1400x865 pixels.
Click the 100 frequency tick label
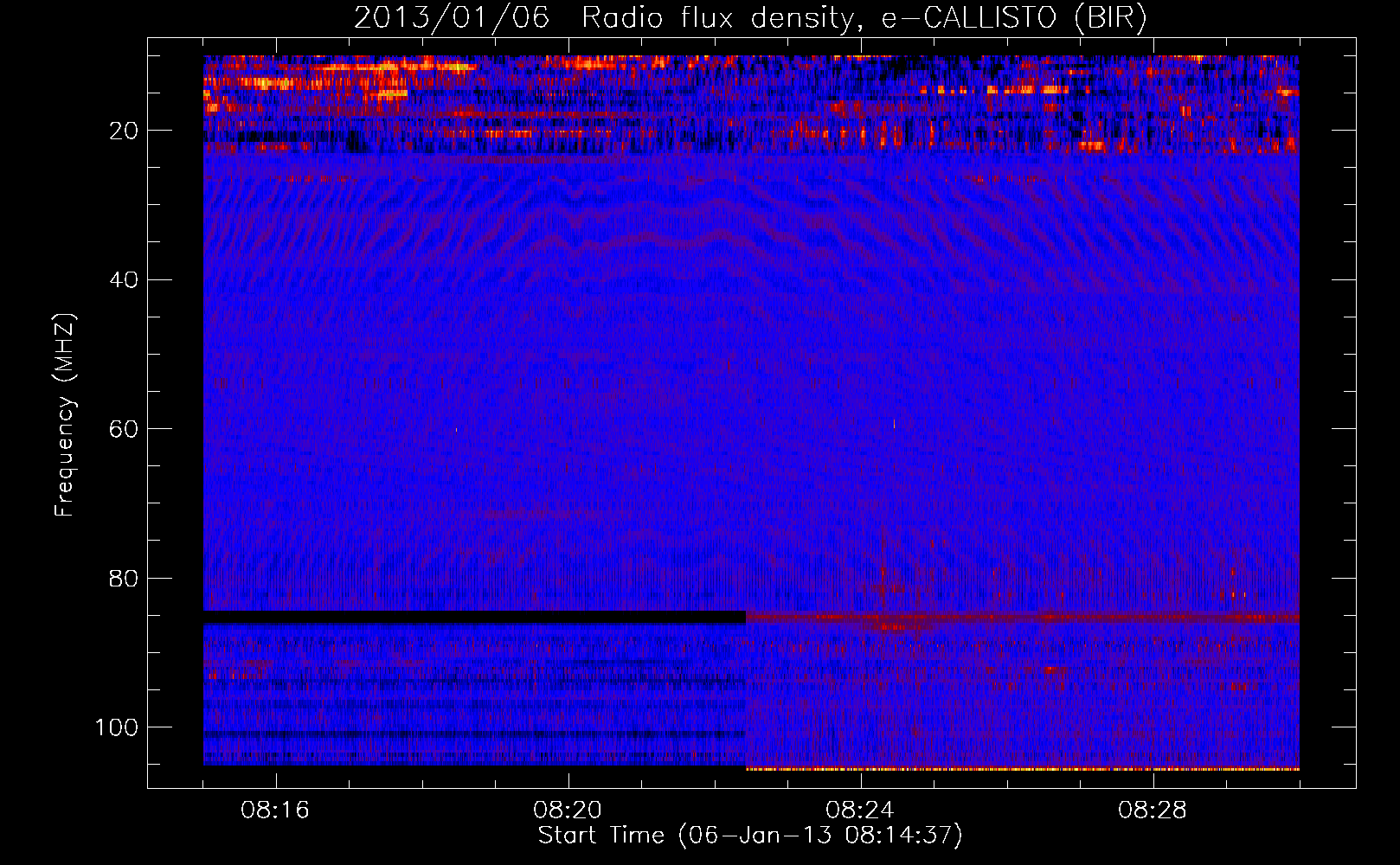pos(117,727)
